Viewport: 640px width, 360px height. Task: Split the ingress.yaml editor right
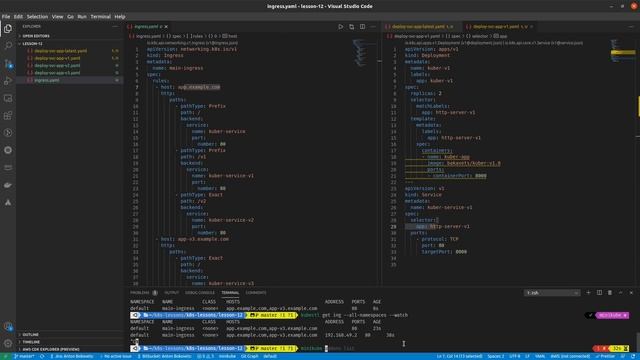pyautogui.click(x=362, y=27)
